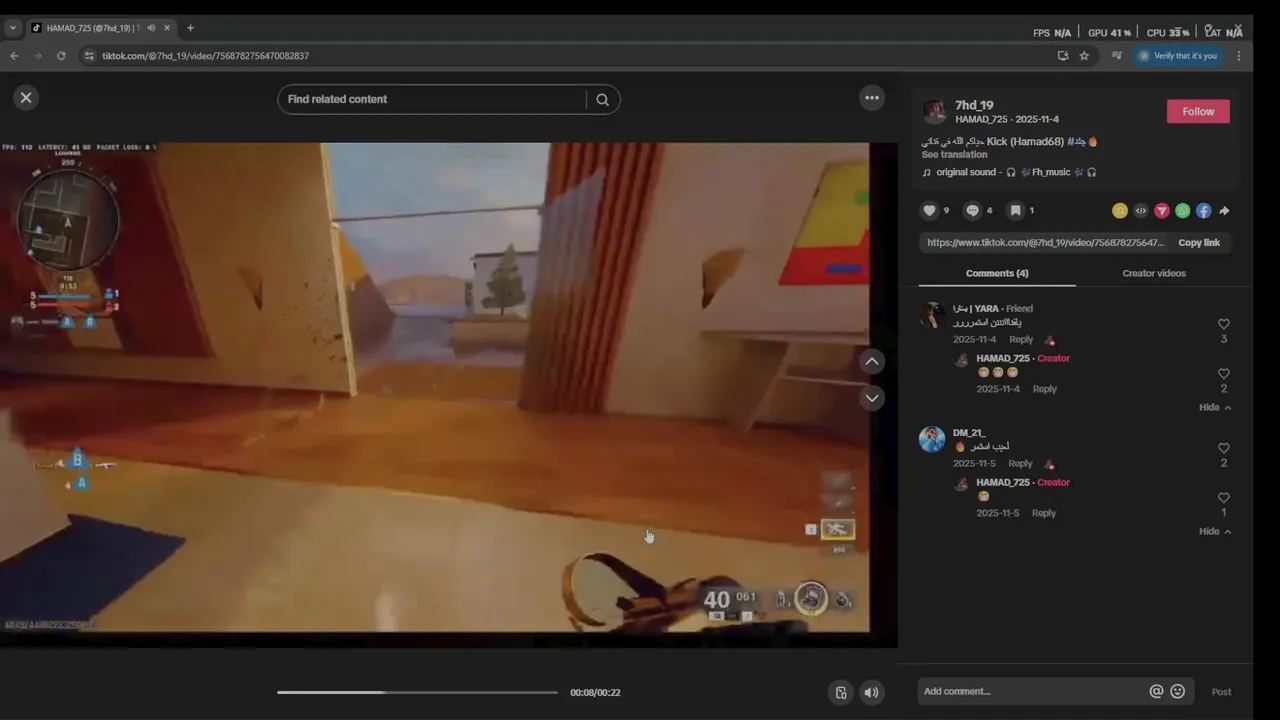The image size is (1280, 720).
Task: Reply to HAMAD_725's comment dated 2025-11-5
Action: pos(1043,513)
